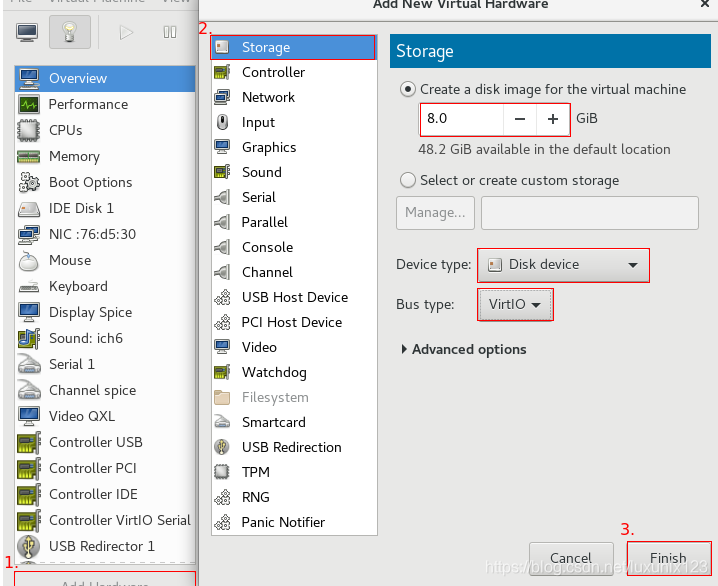Select the Display Spice monitor icon
The width and height of the screenshot is (718, 586).
[x=28, y=312]
